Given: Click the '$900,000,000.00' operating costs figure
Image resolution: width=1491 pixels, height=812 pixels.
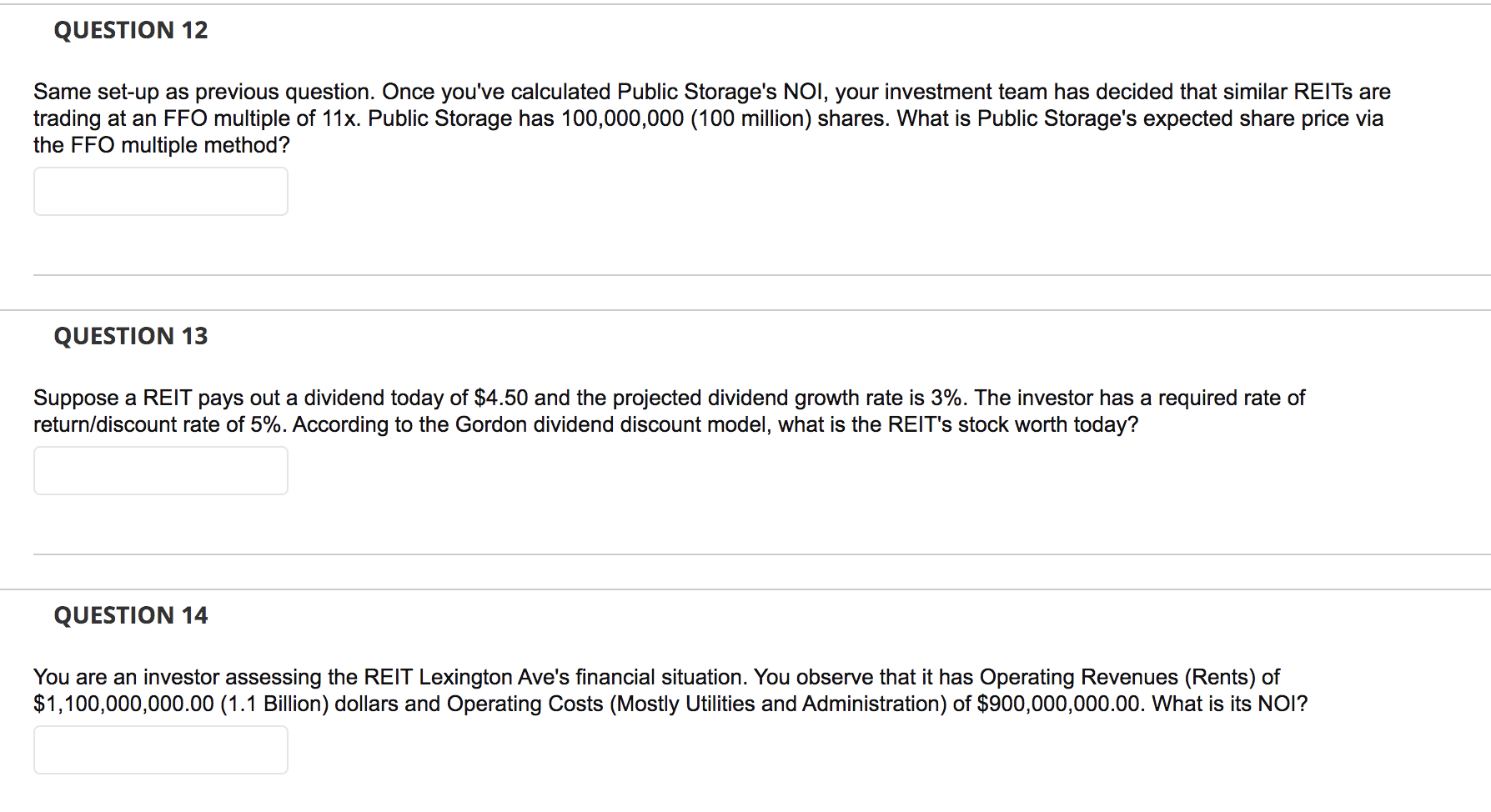Looking at the screenshot, I should (1059, 704).
